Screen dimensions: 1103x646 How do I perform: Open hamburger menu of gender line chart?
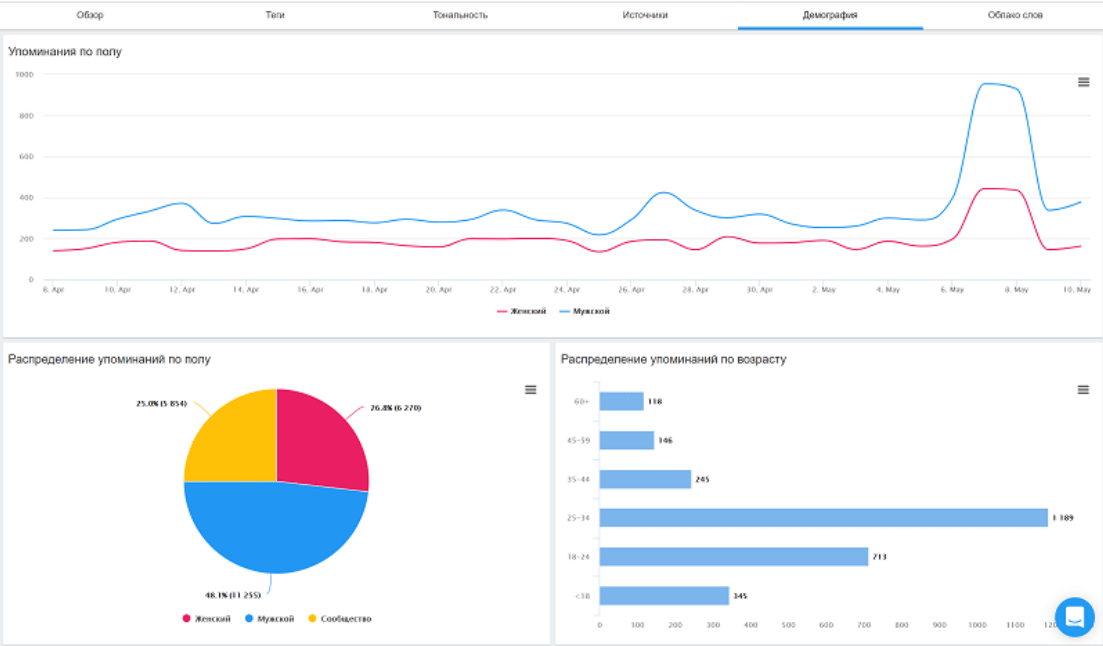pos(1083,82)
